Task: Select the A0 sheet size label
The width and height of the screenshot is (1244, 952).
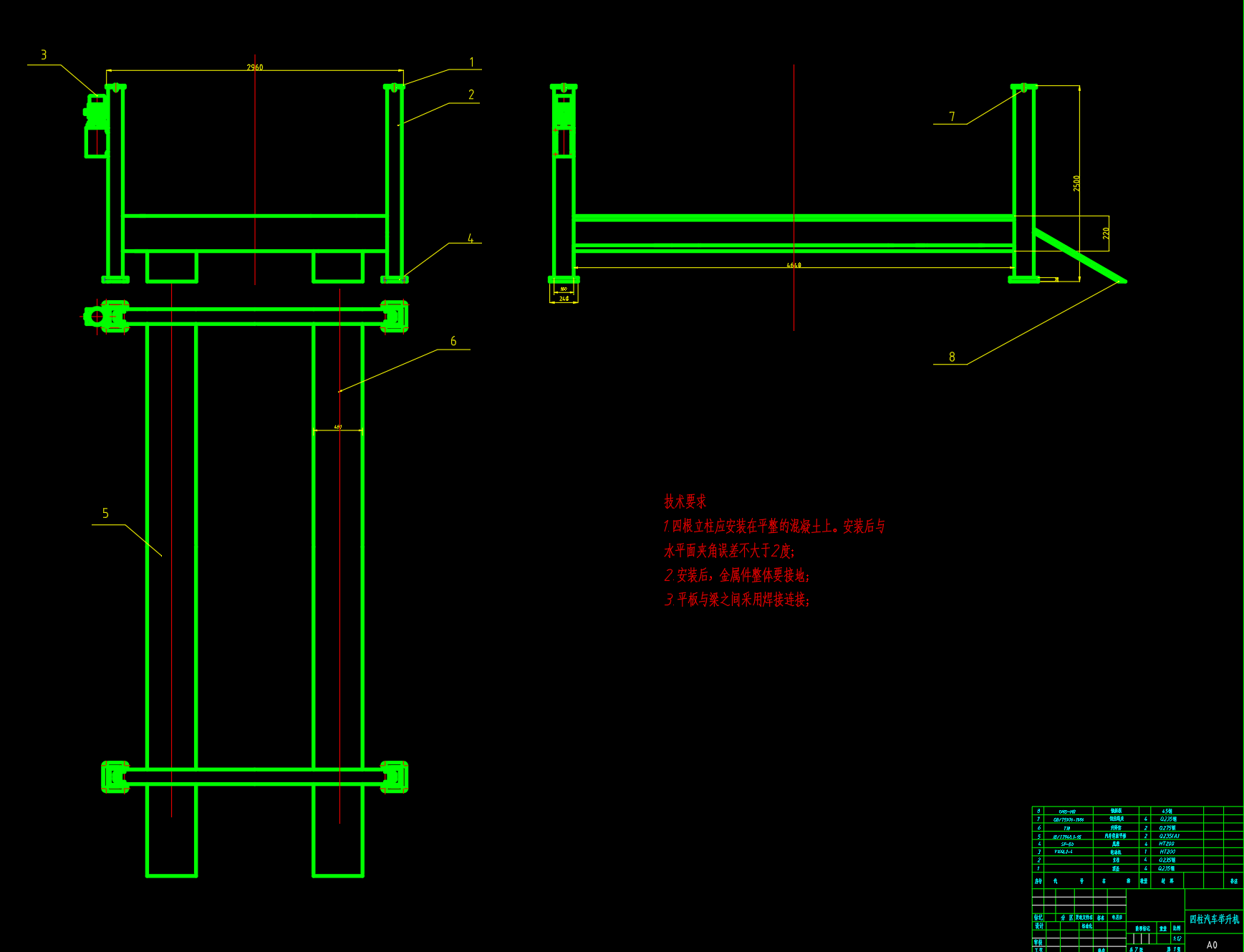Action: [1212, 945]
